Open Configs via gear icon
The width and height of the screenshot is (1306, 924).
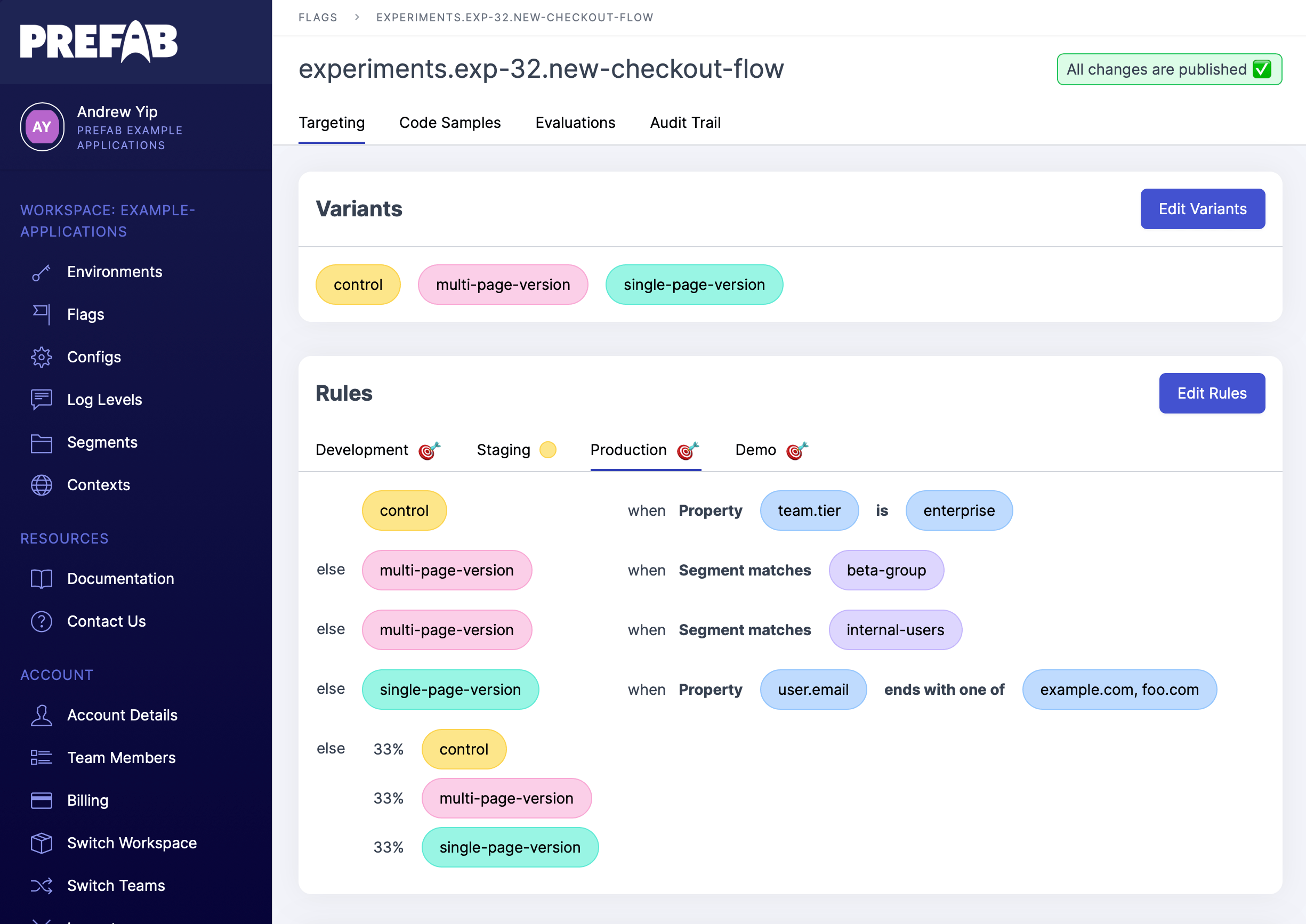click(x=41, y=358)
